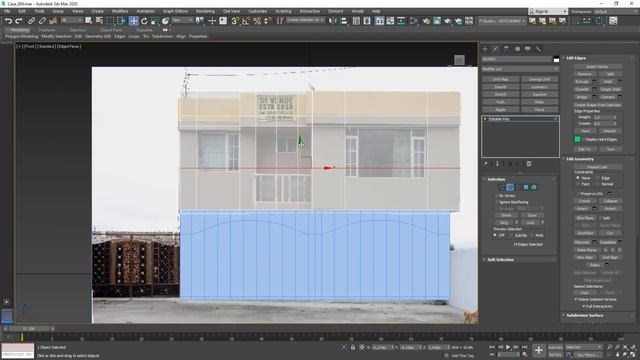
Task: Activate the Select and Scale tool
Action: tap(155, 21)
